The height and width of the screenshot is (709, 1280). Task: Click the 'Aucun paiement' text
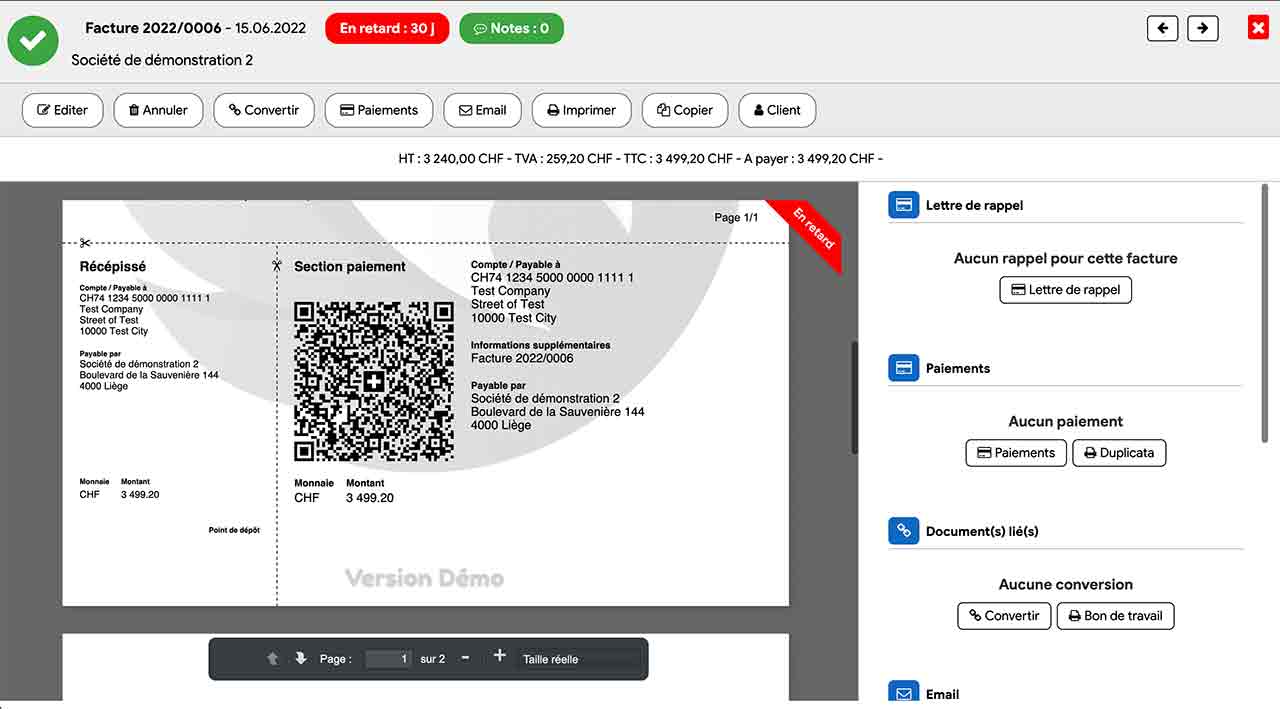(1066, 421)
